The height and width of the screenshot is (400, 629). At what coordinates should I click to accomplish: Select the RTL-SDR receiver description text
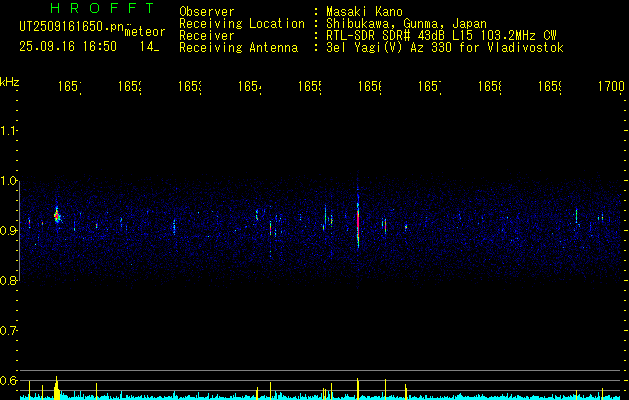(x=442, y=36)
